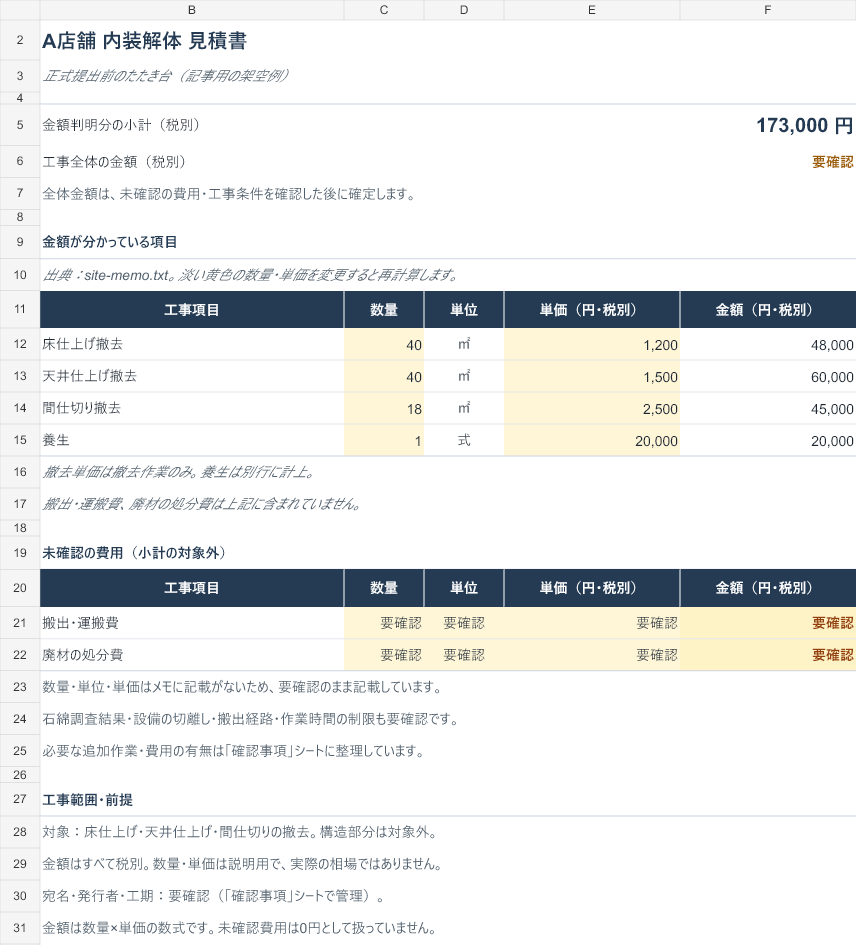This screenshot has height=945, width=856.
Task: Click the subtotal value 173,000 円
Action: pos(805,125)
